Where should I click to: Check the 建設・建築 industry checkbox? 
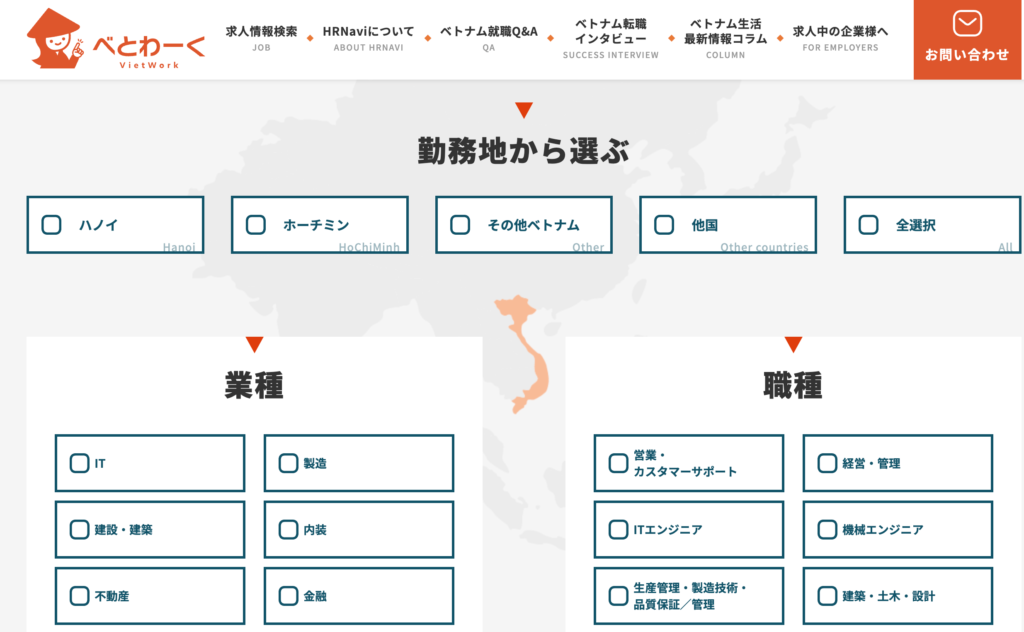click(79, 529)
